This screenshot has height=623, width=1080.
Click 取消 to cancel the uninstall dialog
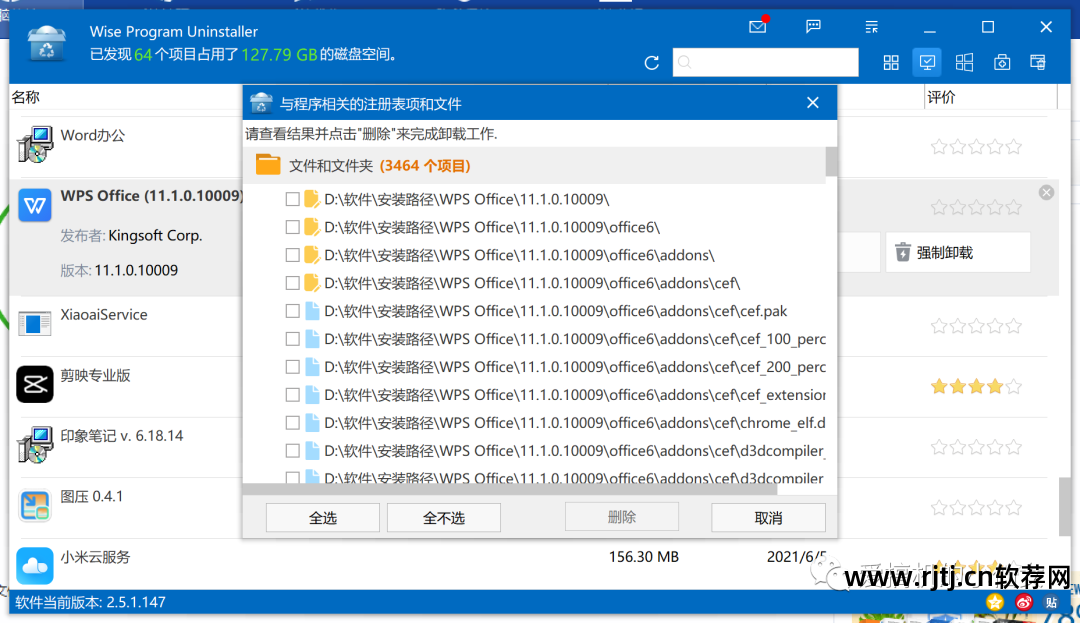[768, 517]
